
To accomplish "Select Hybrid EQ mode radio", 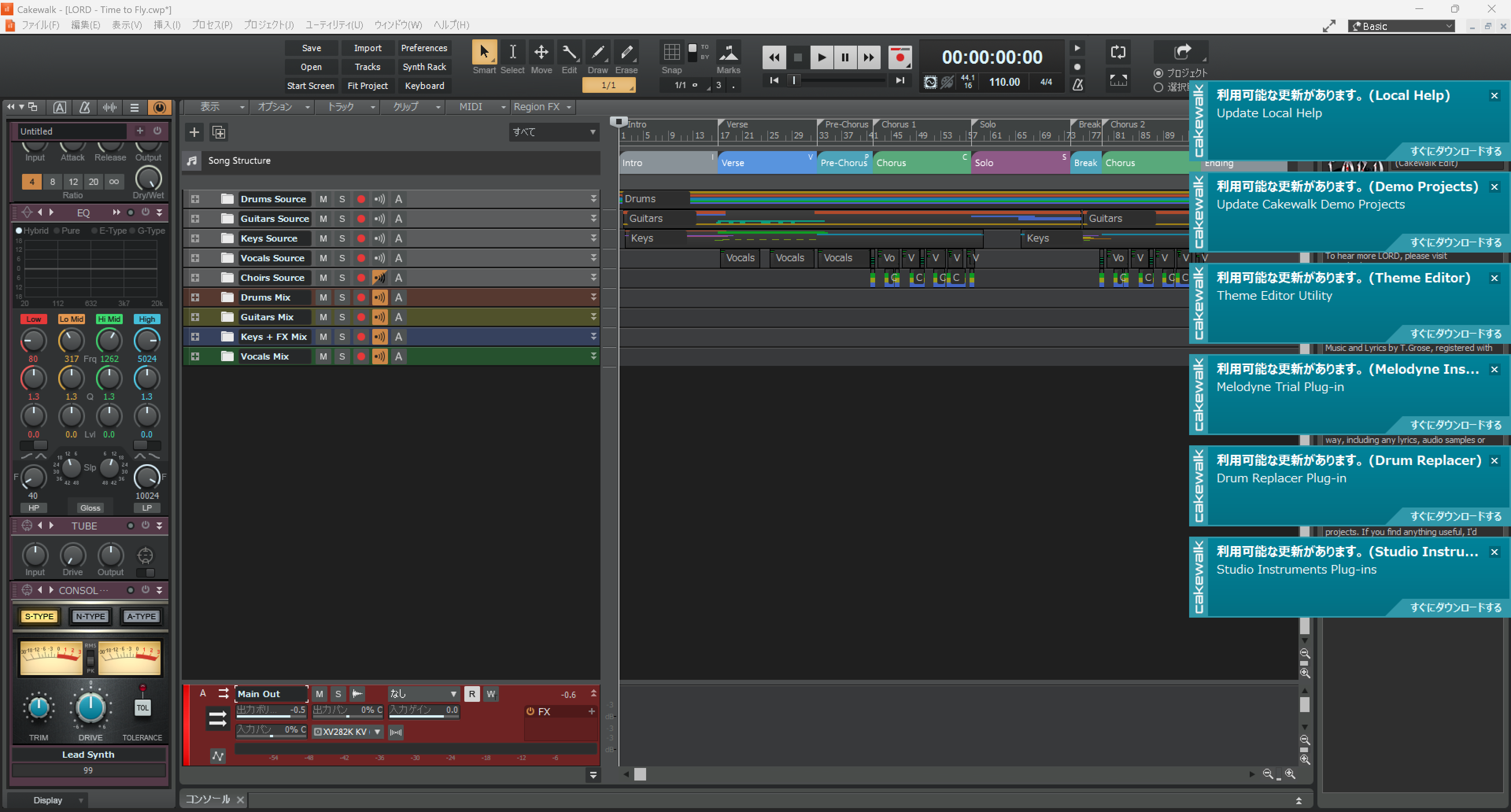I will (x=19, y=231).
